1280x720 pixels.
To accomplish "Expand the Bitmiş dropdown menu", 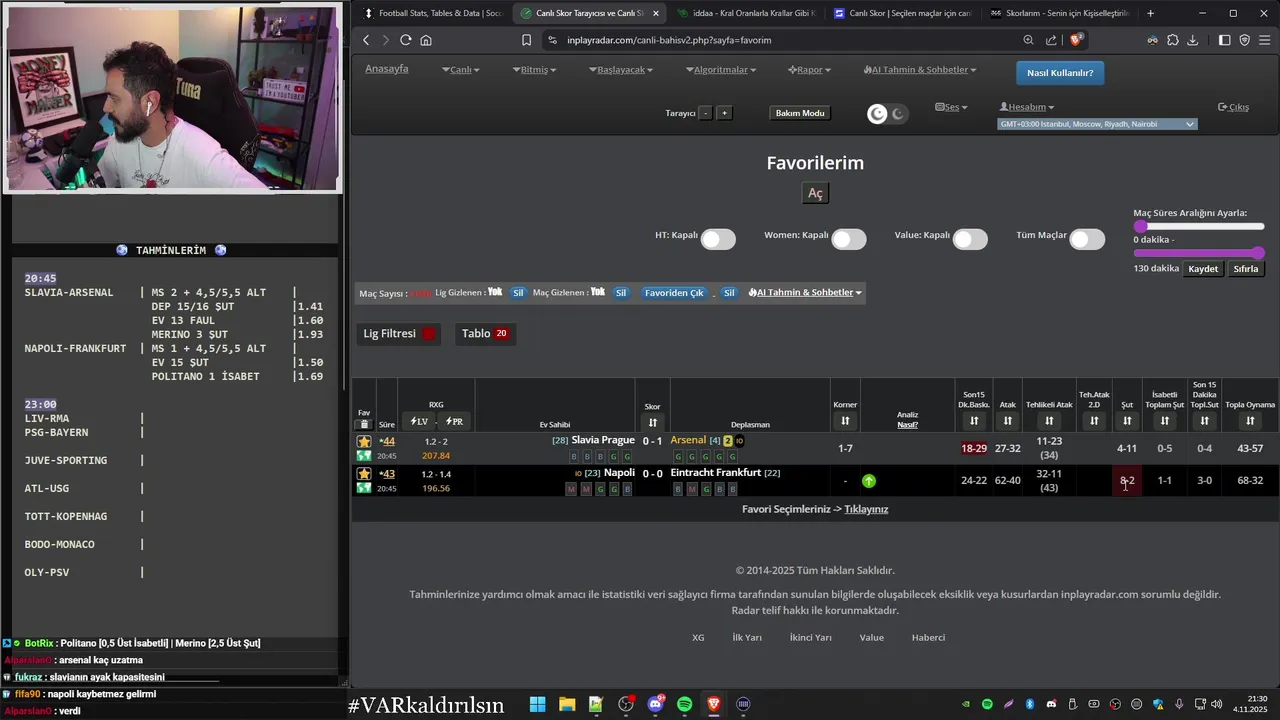I will click(535, 70).
